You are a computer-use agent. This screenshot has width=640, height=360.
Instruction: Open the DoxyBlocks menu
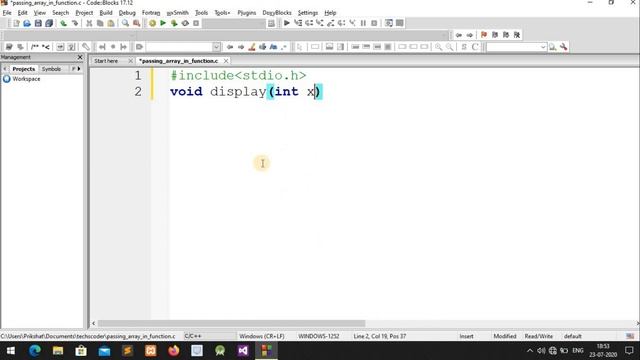click(x=277, y=13)
